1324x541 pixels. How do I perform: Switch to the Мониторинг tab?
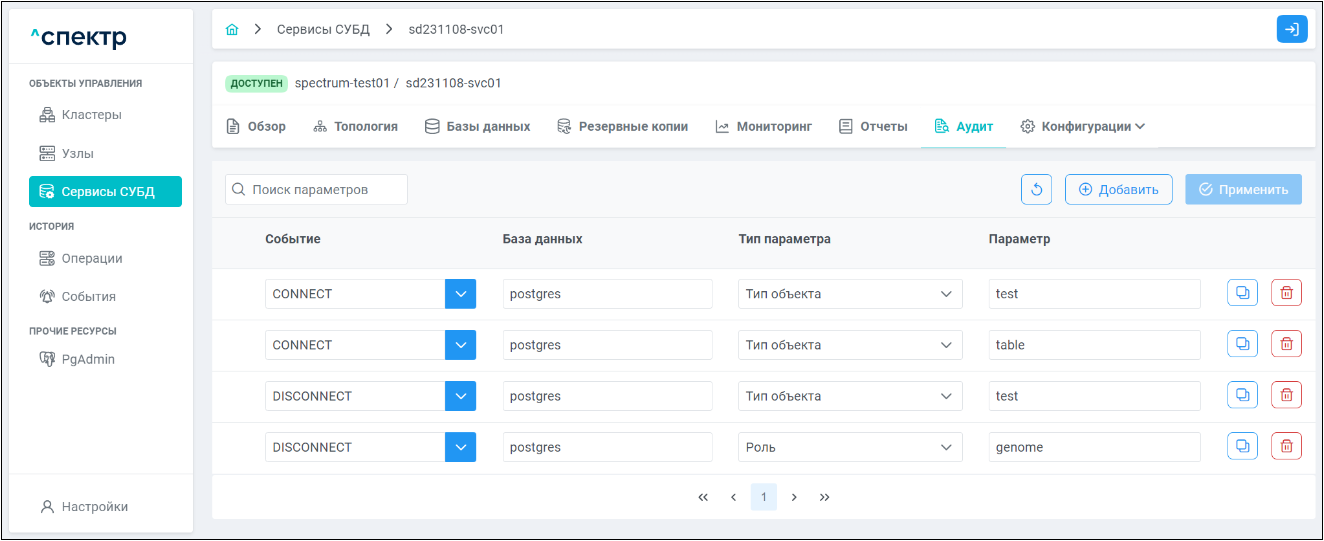[763, 127]
